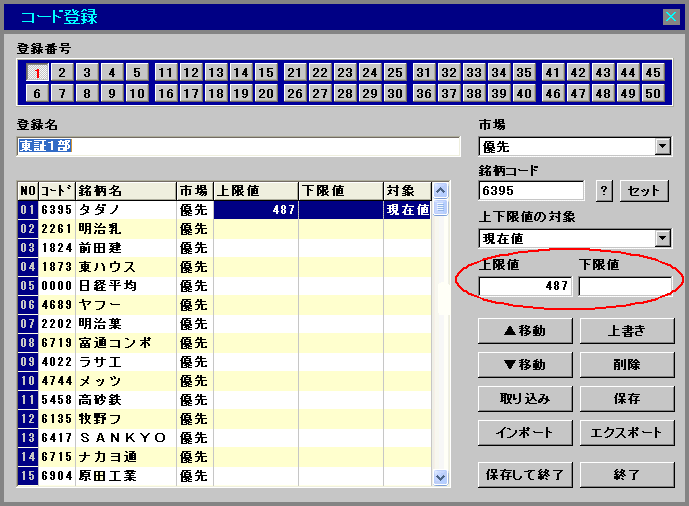This screenshot has height=506, width=689.
Task: Click the list scrollbar thumb
Action: click(x=440, y=207)
